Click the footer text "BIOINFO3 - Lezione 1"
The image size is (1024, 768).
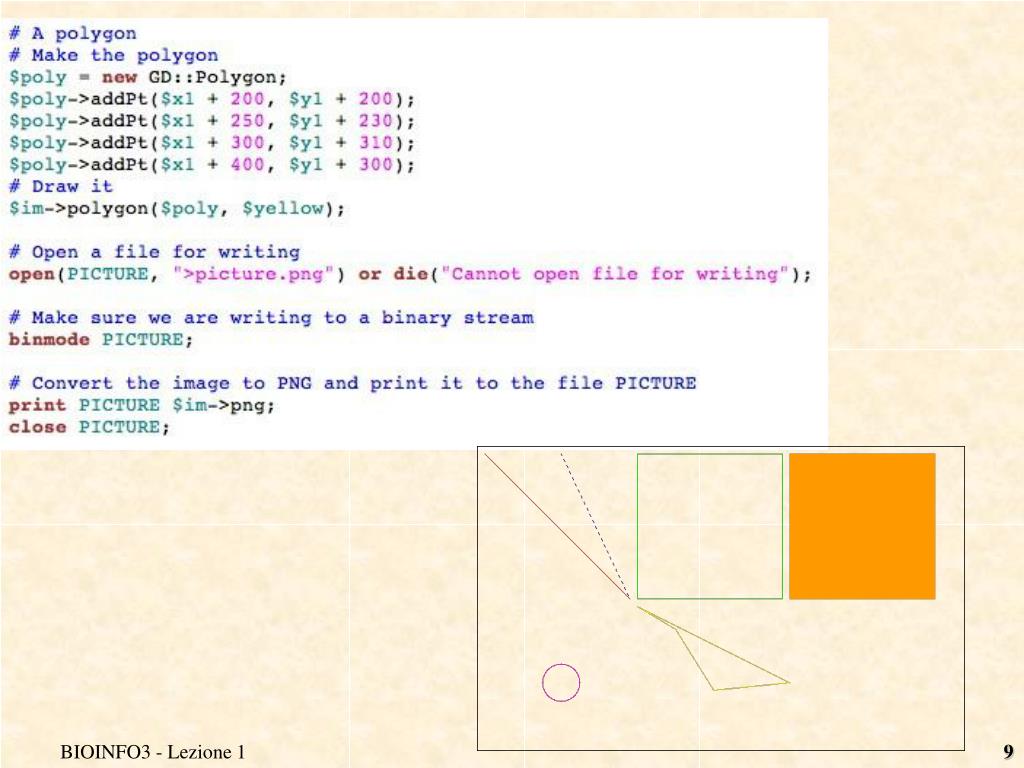[x=153, y=752]
